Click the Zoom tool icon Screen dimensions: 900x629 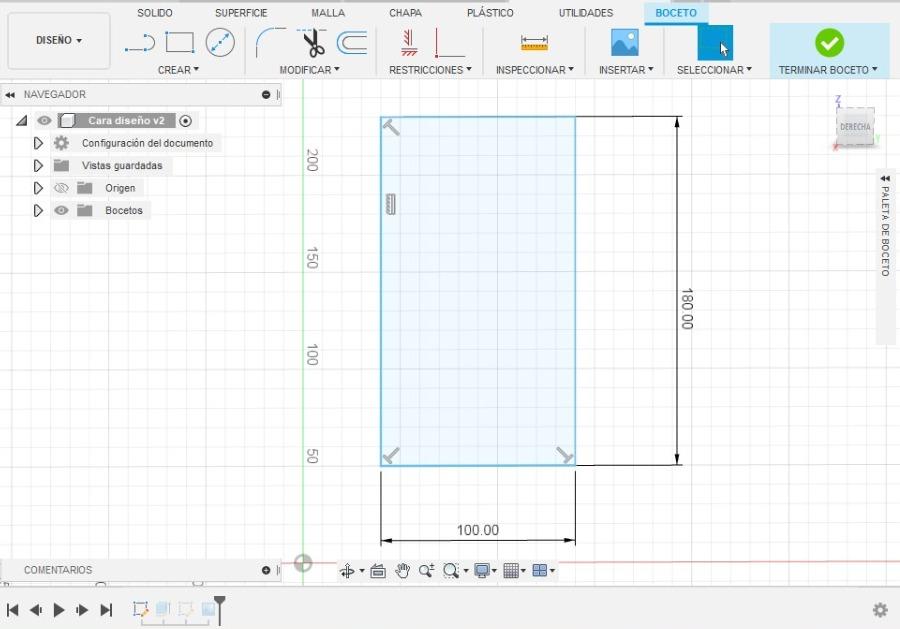tap(426, 571)
